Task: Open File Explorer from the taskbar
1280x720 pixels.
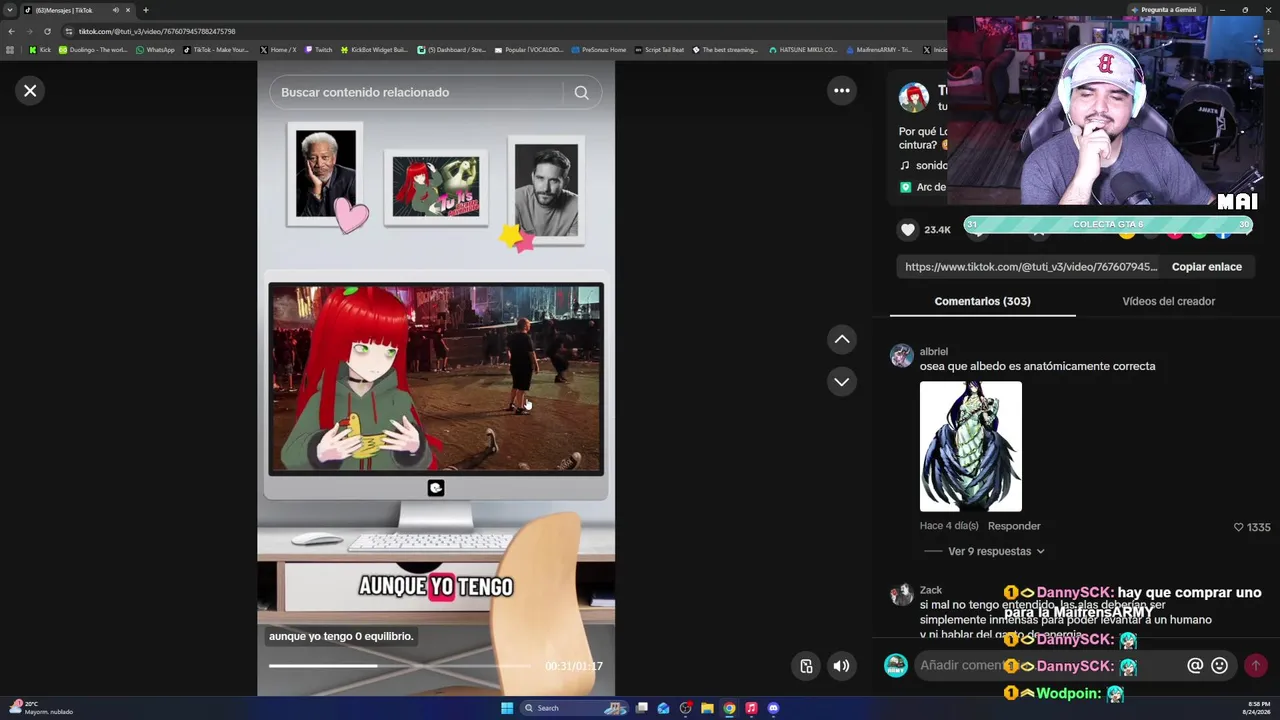Action: coord(707,708)
